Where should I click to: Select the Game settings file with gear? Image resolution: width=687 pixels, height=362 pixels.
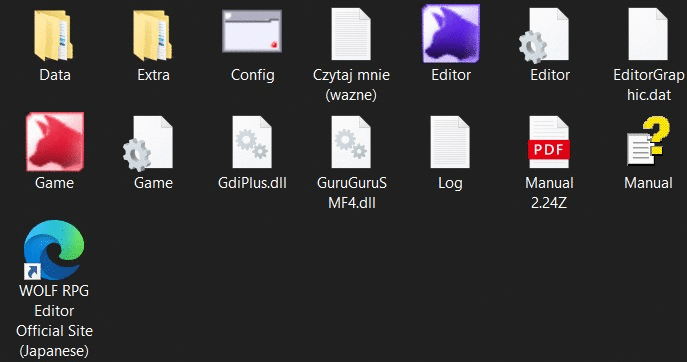(148, 142)
